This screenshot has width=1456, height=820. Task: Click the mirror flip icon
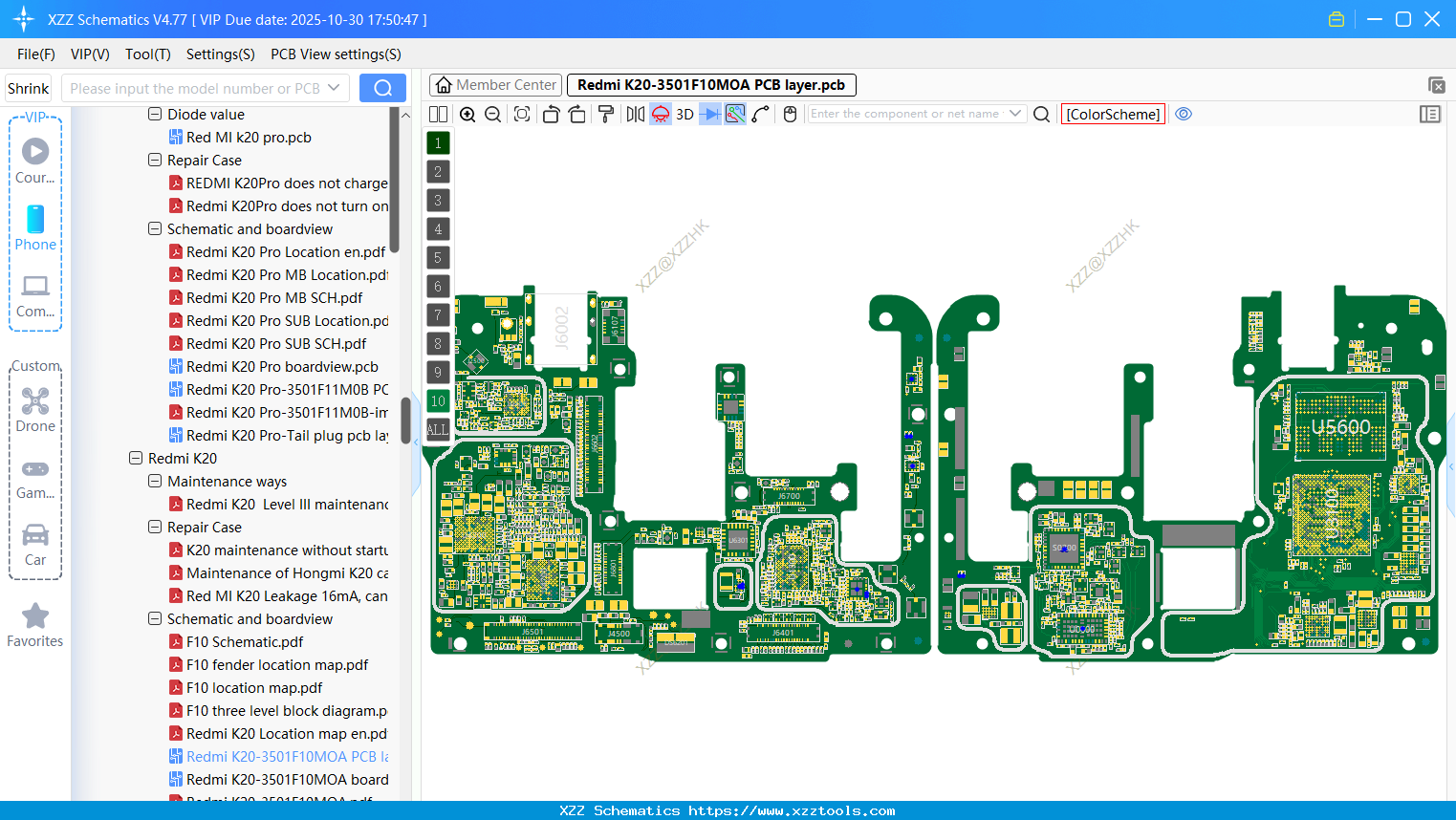coord(636,113)
